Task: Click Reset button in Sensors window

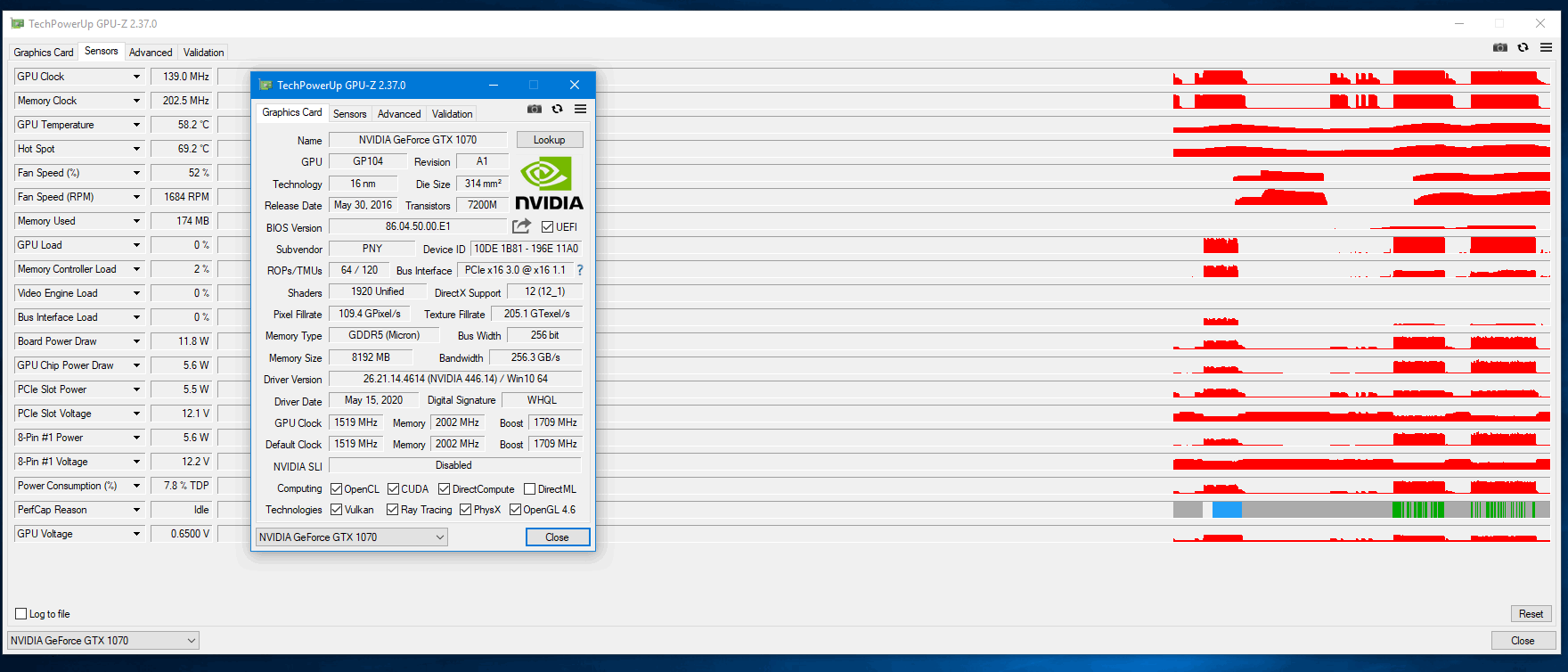Action: (x=1531, y=614)
